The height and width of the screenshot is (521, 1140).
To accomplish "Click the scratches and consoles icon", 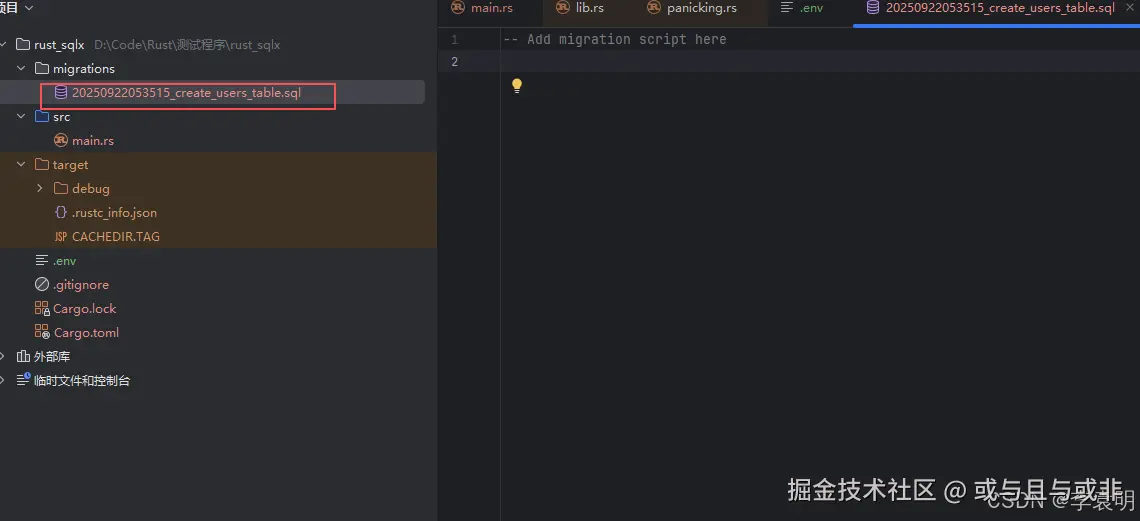I will point(23,380).
